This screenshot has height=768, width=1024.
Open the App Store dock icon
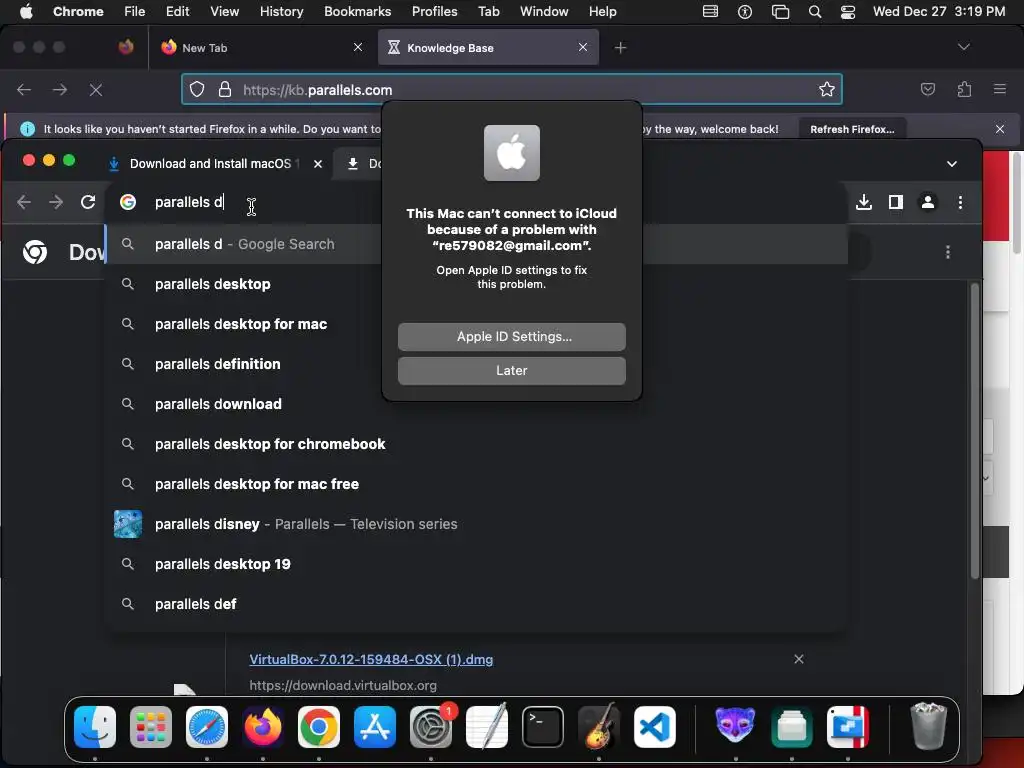[x=375, y=726]
